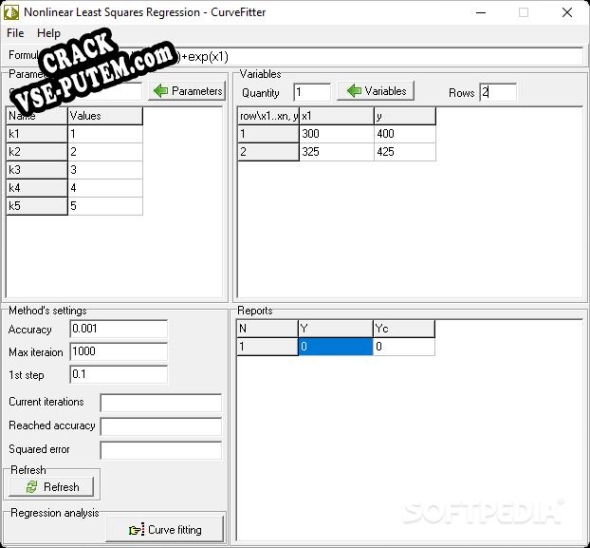Click the k5 name row header

click(37, 206)
